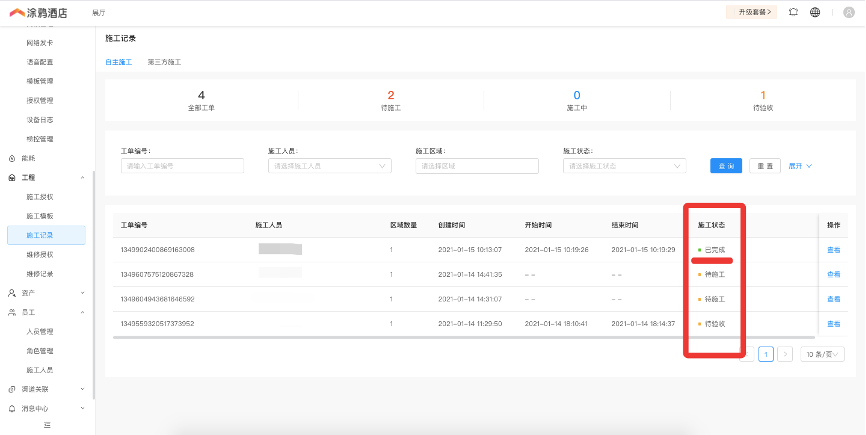Viewport: 866px width, 435px height.
Task: Open 维修记录 in the sidebar
Action: [x=40, y=274]
